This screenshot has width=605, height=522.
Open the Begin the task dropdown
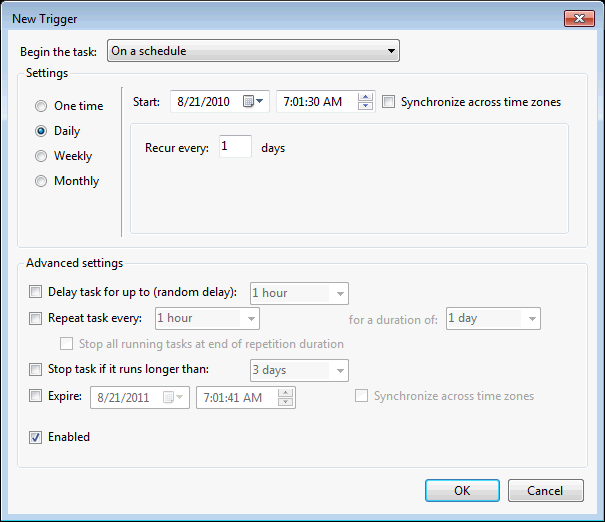[253, 51]
